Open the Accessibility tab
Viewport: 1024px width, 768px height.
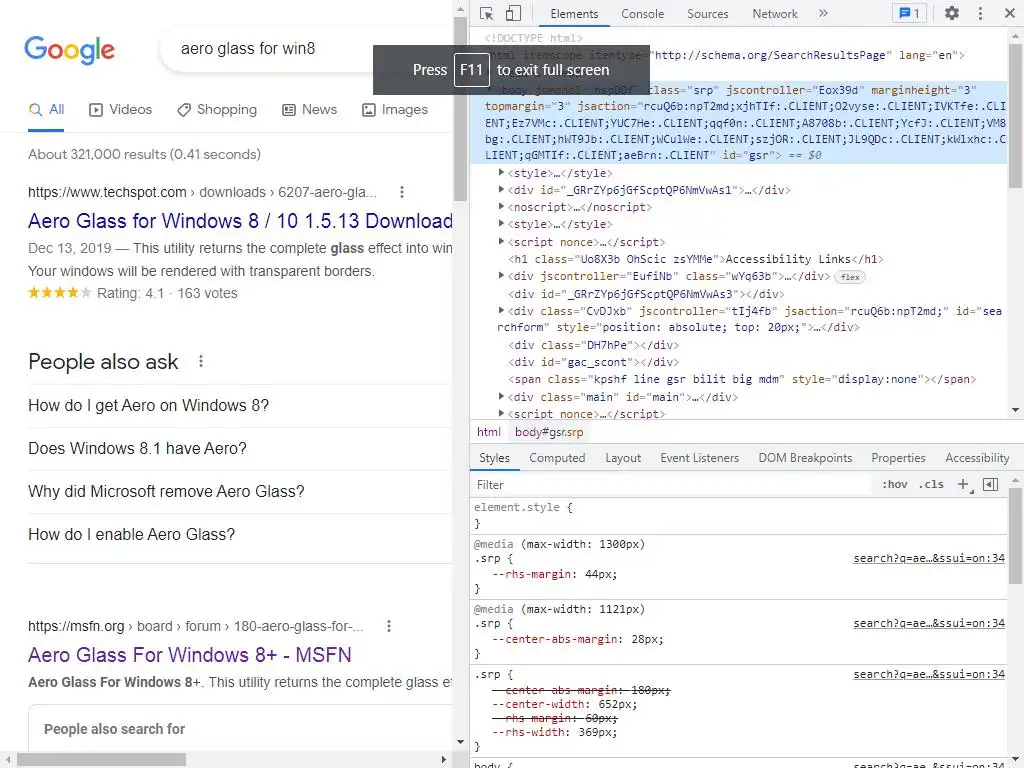[977, 458]
